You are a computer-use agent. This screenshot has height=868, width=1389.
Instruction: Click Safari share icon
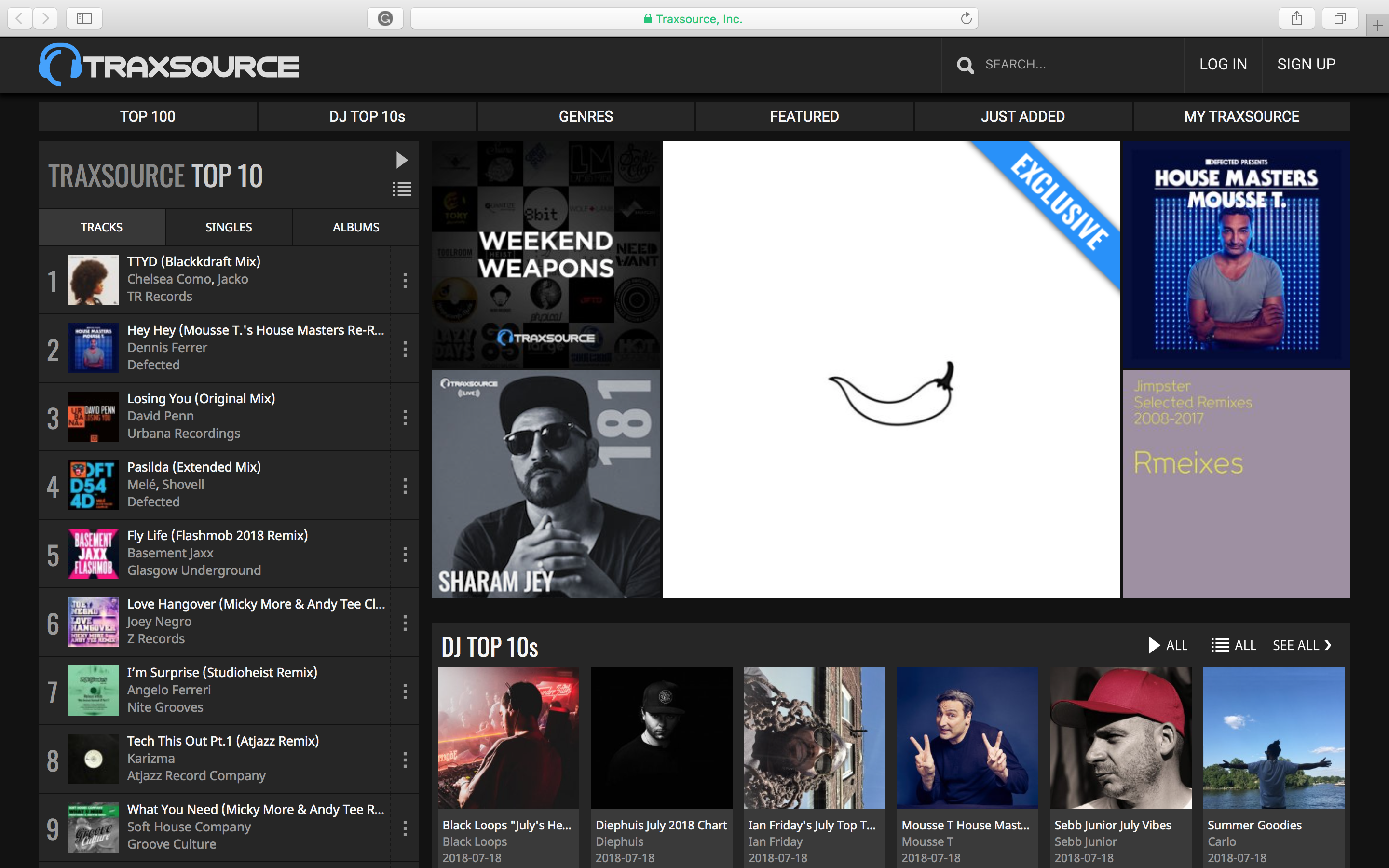coord(1296,18)
